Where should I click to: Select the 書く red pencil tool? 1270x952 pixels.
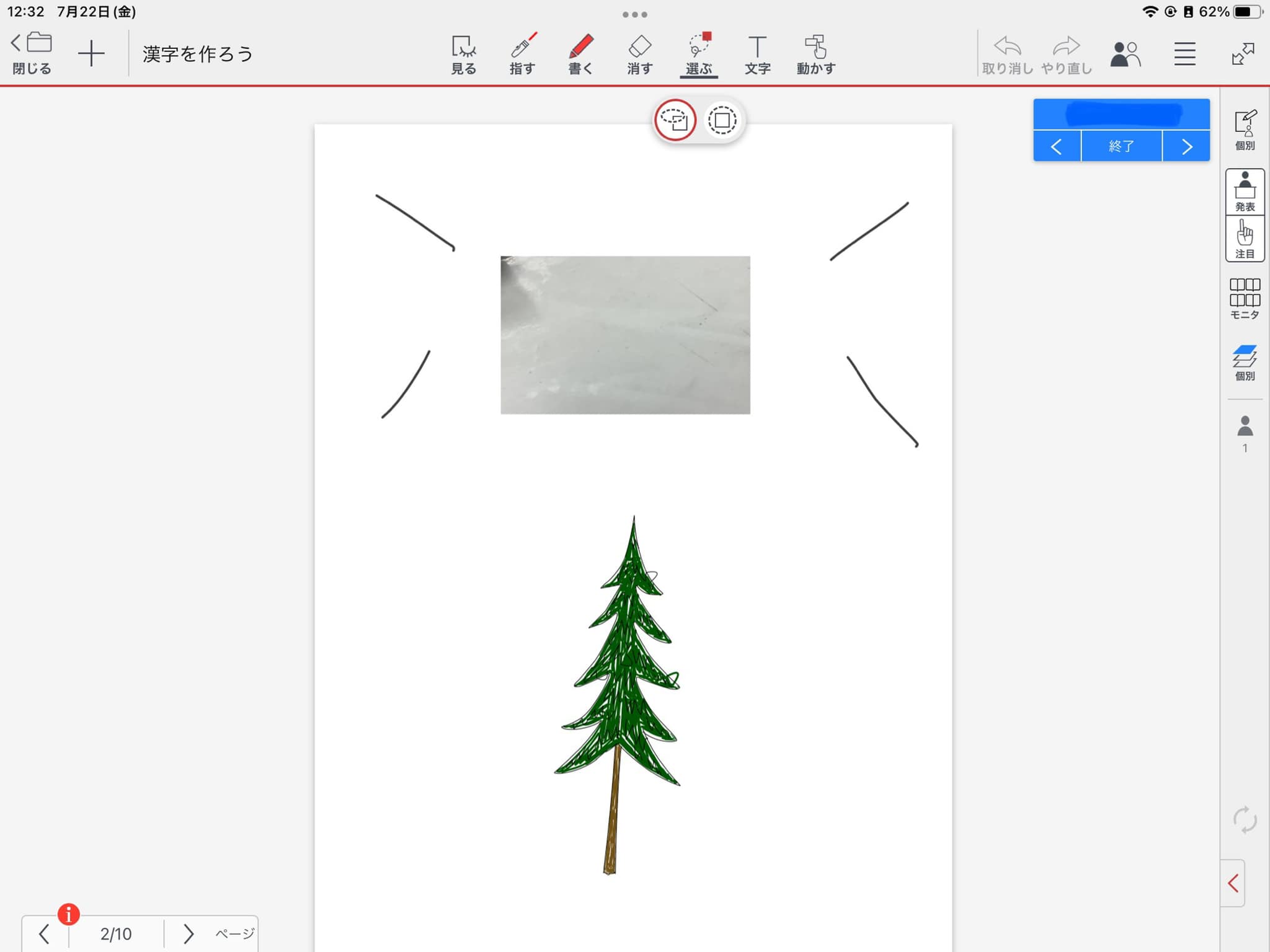click(x=580, y=55)
